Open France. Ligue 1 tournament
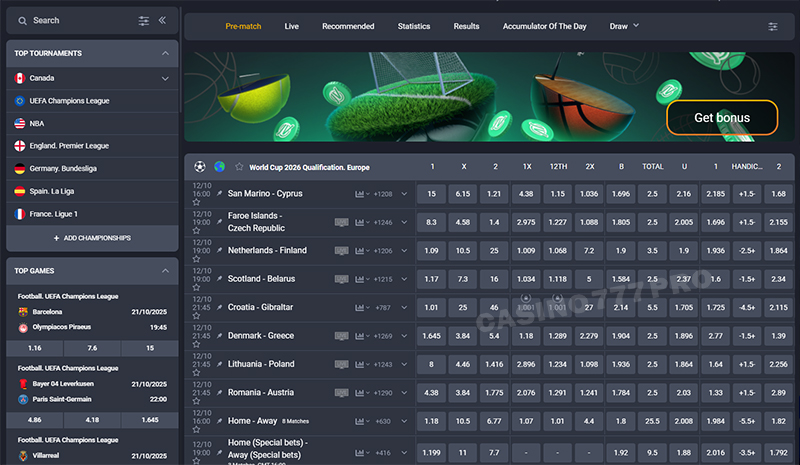 pos(92,214)
